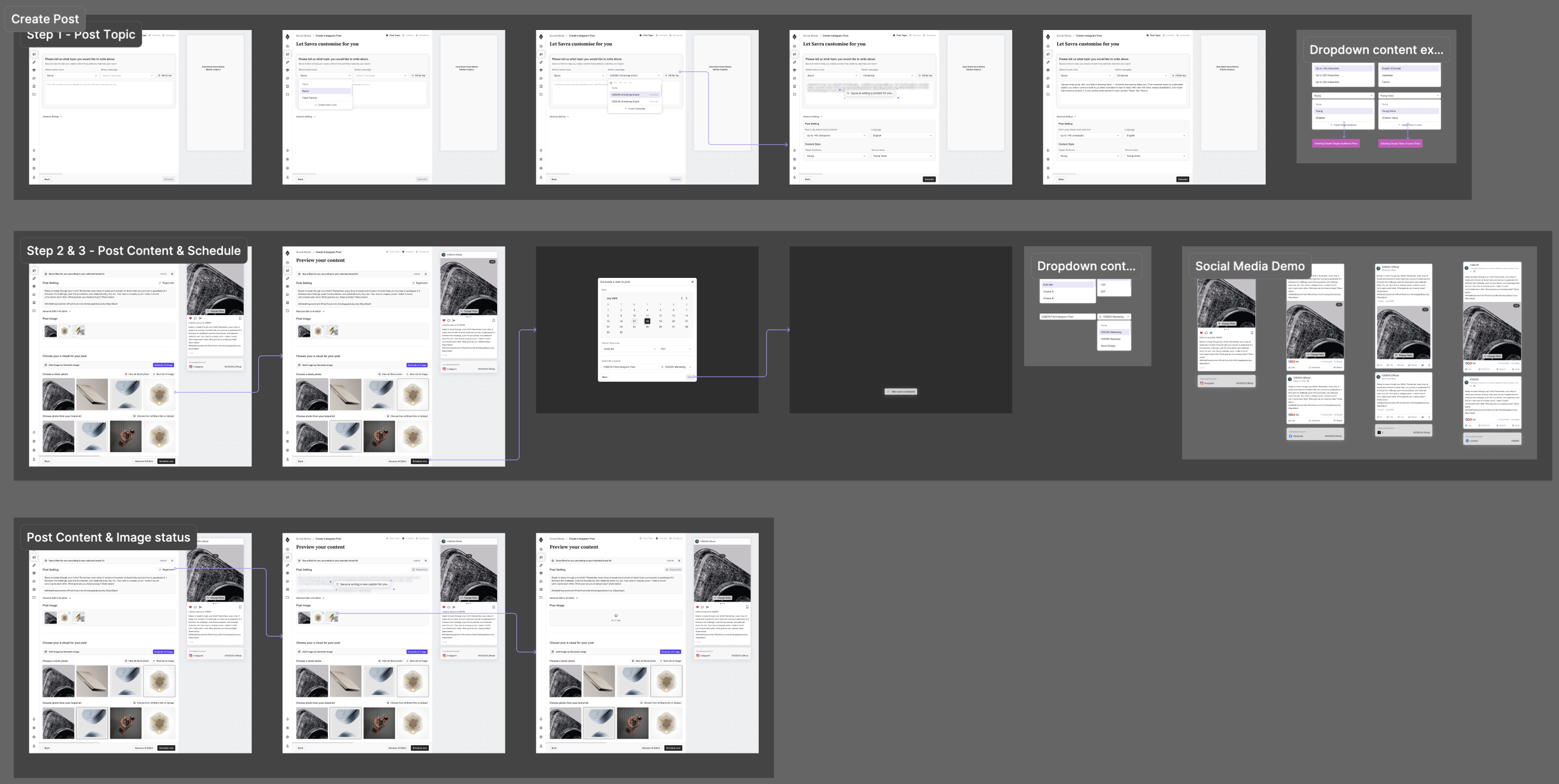Open Up to 140 characters dropdown in writing-prompt frame
This screenshot has height=784, width=1559.
click(836, 135)
